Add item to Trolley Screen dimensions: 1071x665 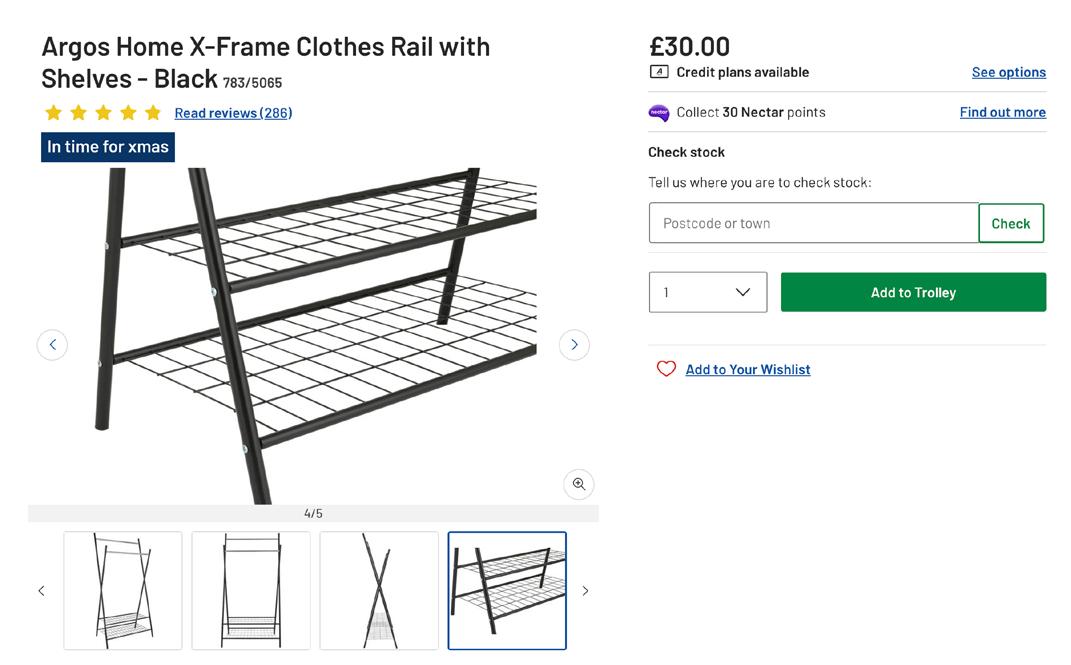(x=913, y=292)
